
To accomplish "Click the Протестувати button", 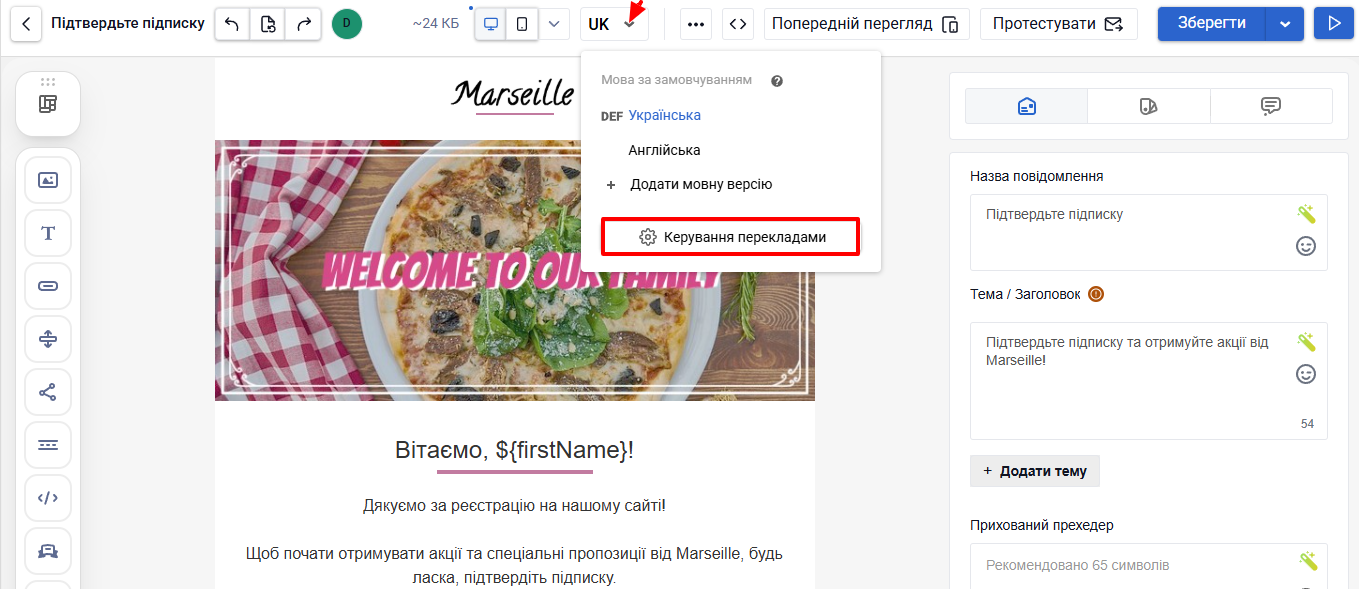I will [1058, 23].
